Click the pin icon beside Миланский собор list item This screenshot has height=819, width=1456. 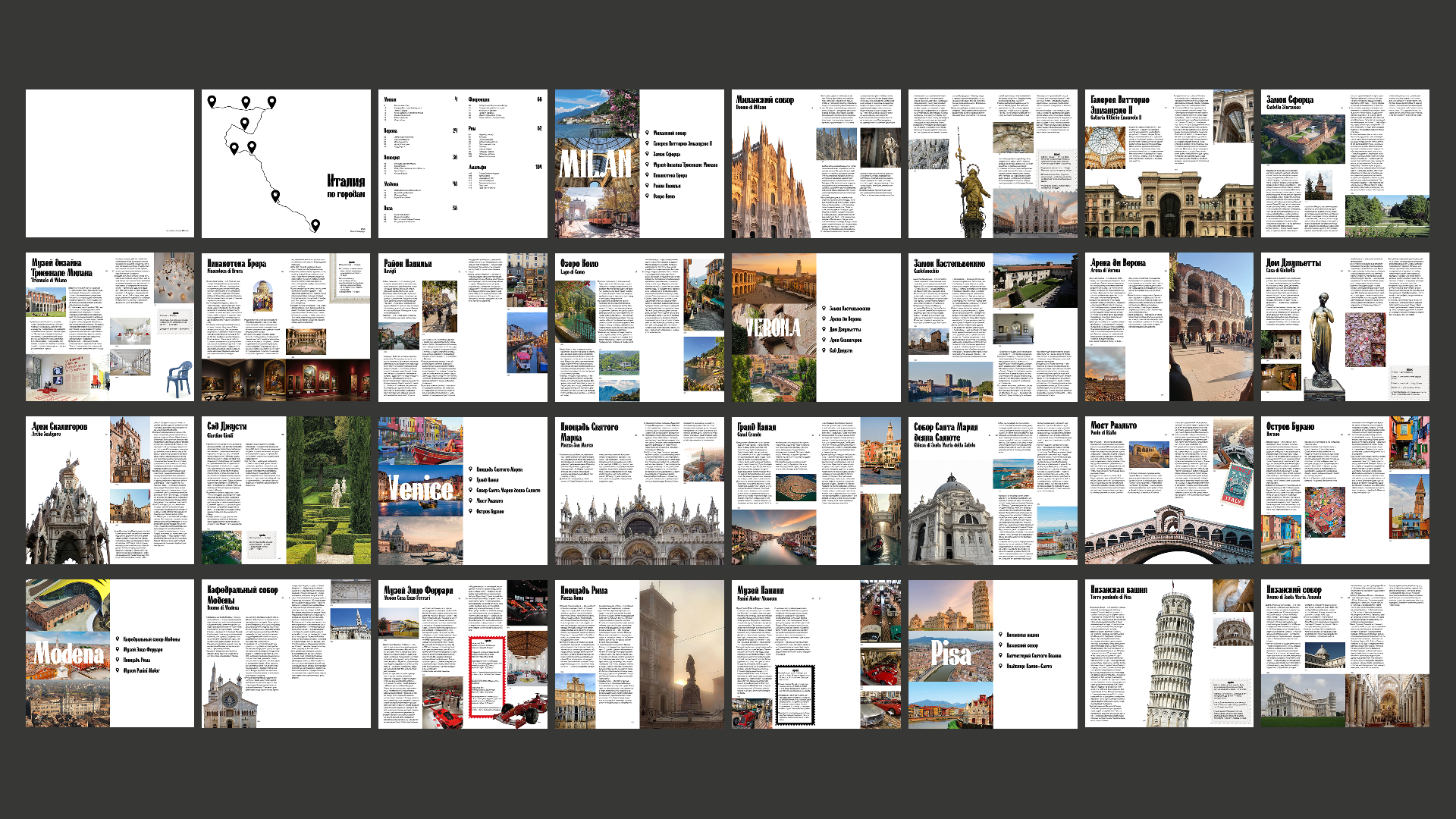coord(647,133)
